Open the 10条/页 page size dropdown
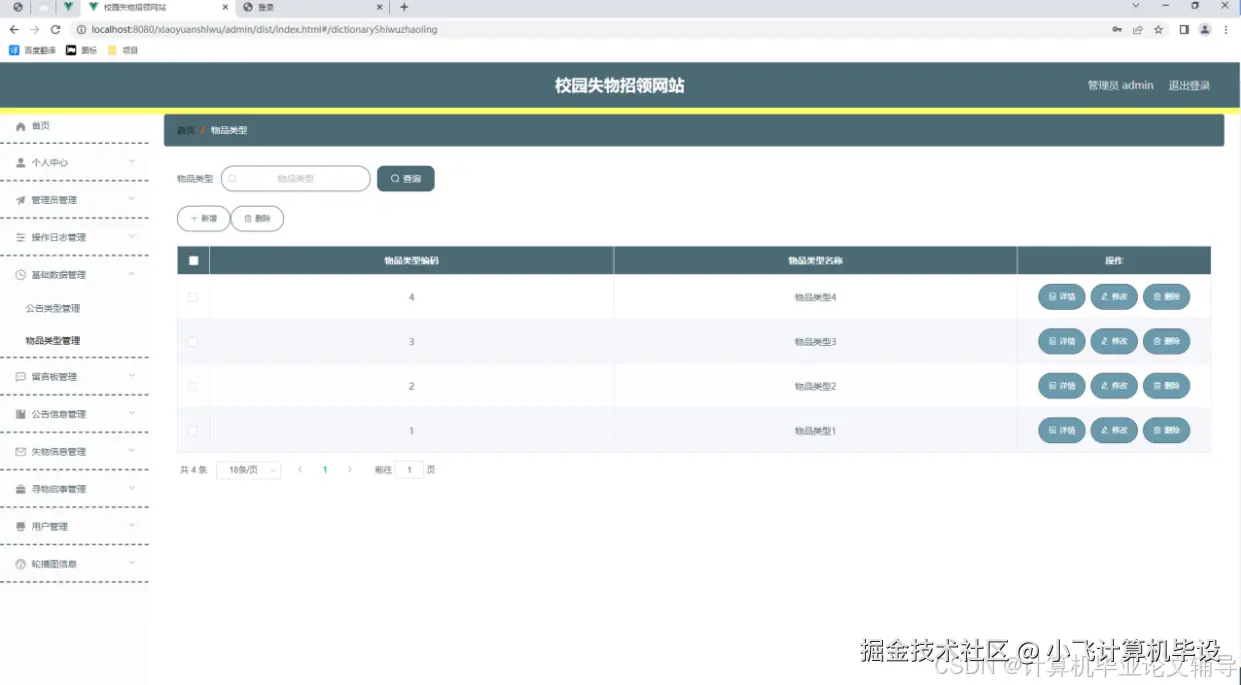 248,470
